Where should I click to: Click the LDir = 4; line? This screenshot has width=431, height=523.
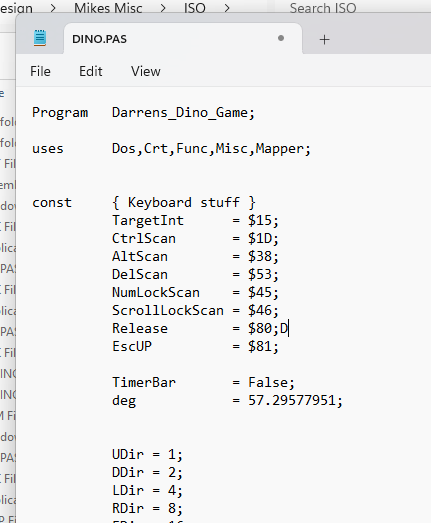click(x=147, y=491)
